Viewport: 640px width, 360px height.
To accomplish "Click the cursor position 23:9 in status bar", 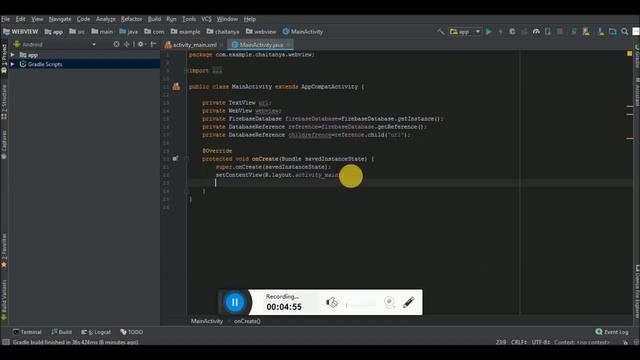I will [x=501, y=342].
